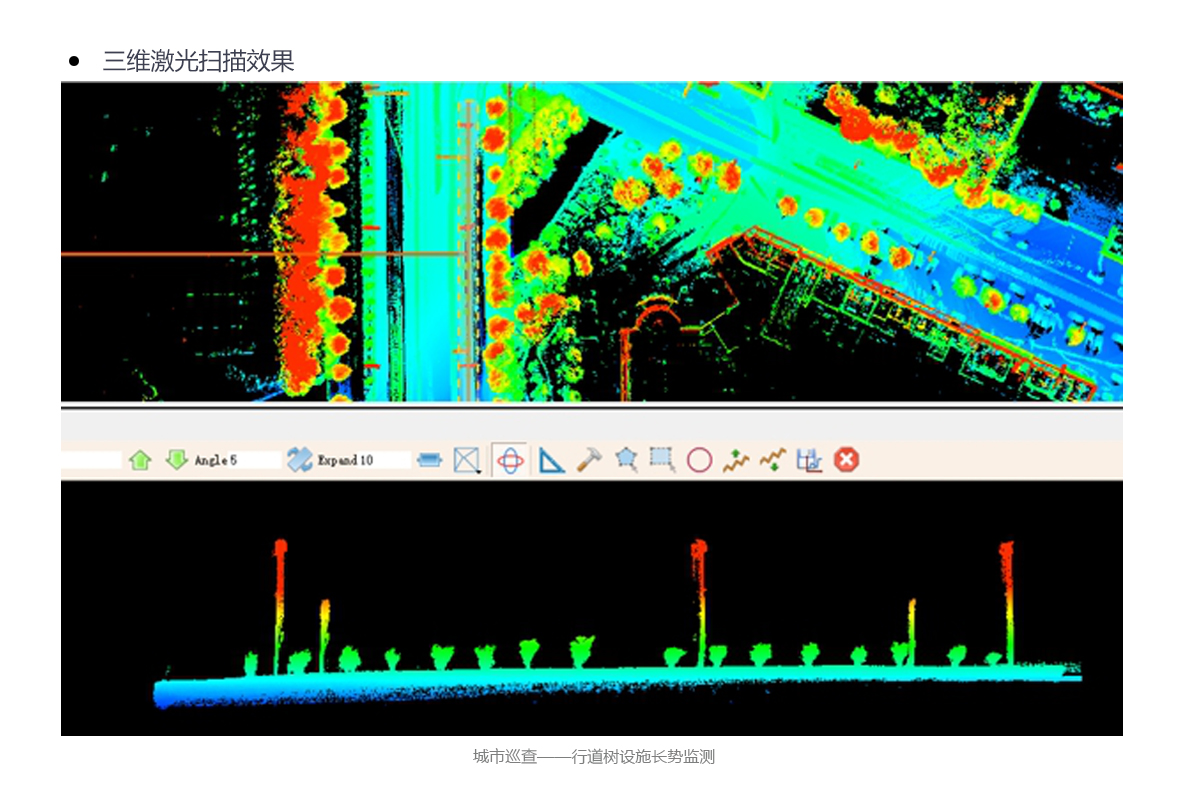Click the zigzag line with down arrow
The width and height of the screenshot is (1200, 798).
coord(773,460)
